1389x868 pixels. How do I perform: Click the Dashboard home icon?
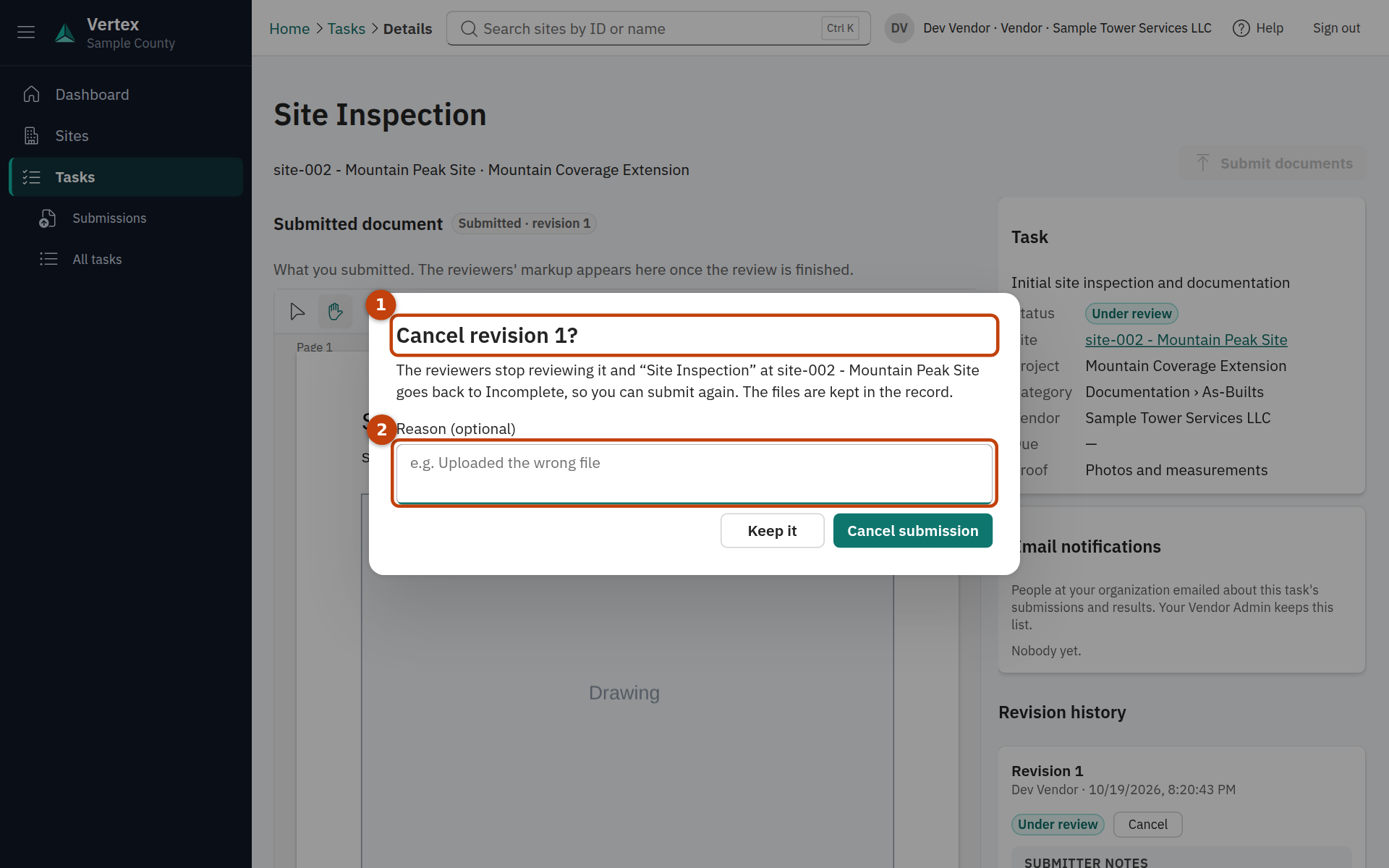coord(31,95)
